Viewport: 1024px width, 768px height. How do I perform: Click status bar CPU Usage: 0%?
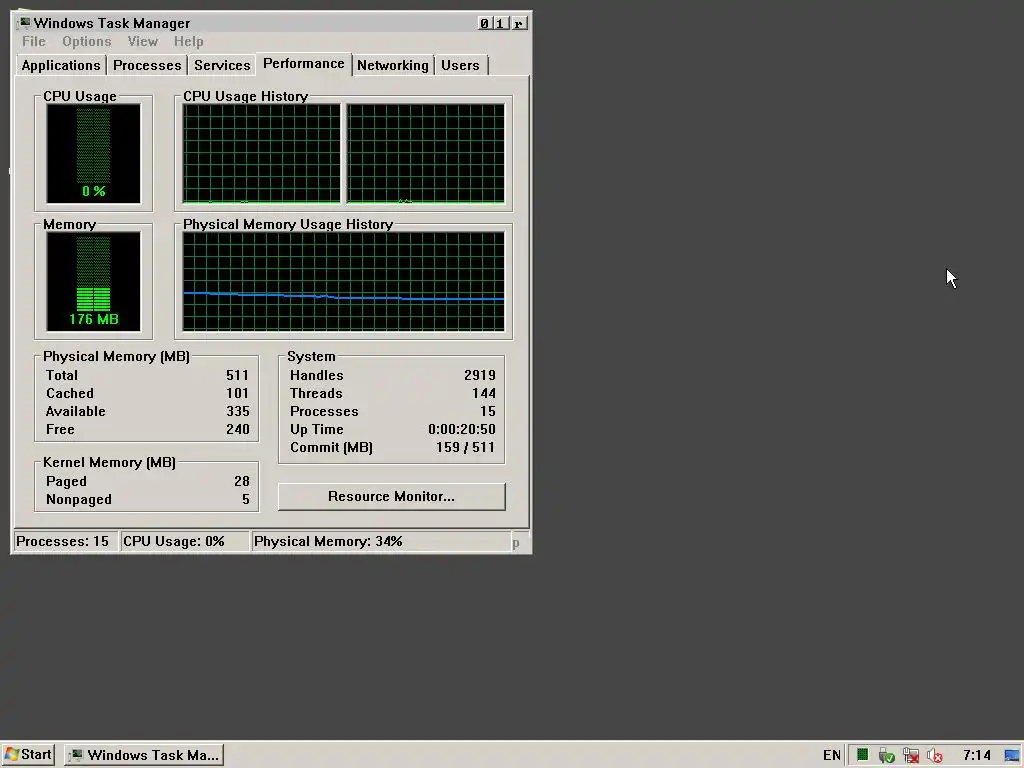[x=185, y=541]
